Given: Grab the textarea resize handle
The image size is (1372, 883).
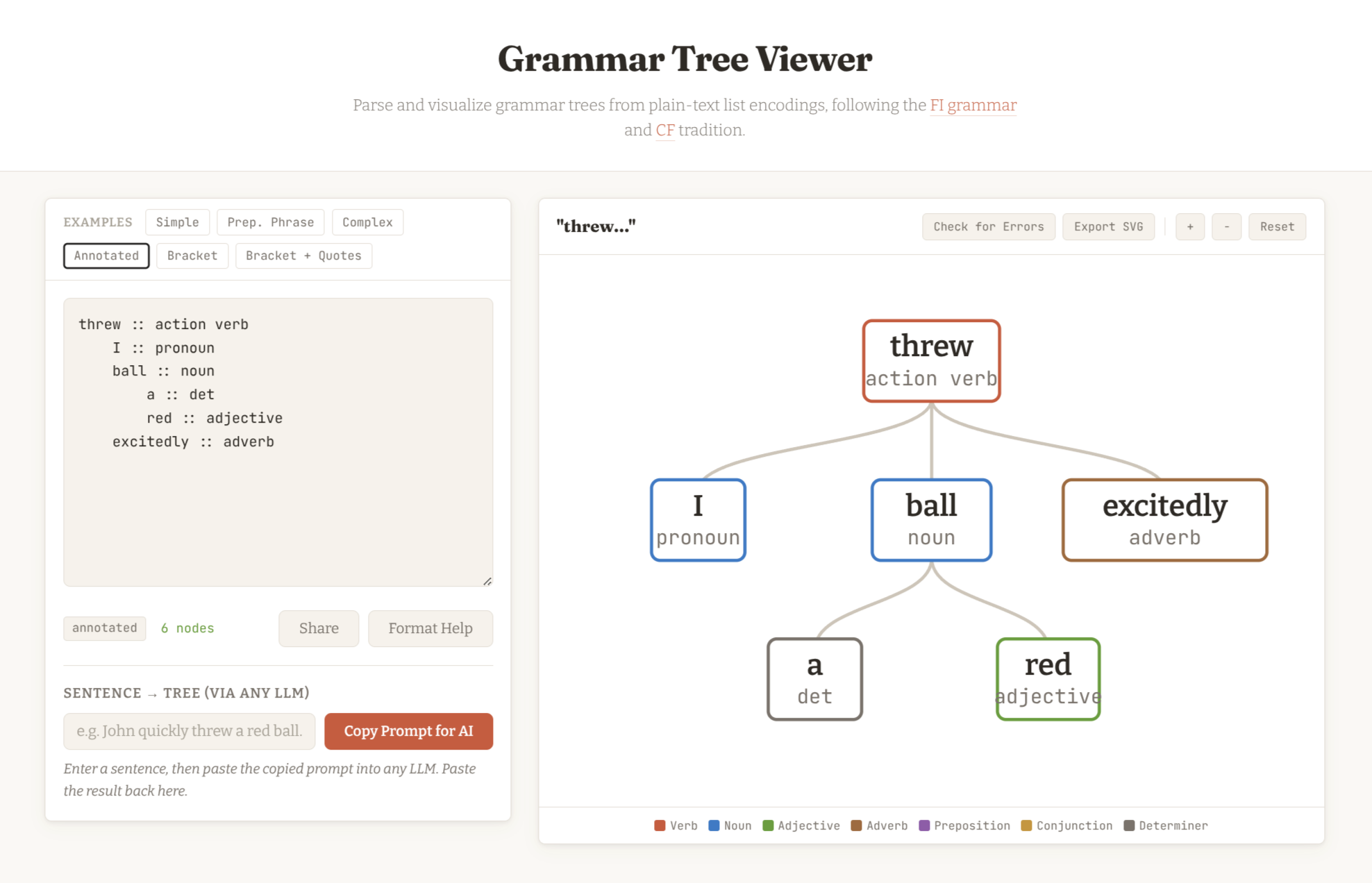Looking at the screenshot, I should 487,581.
